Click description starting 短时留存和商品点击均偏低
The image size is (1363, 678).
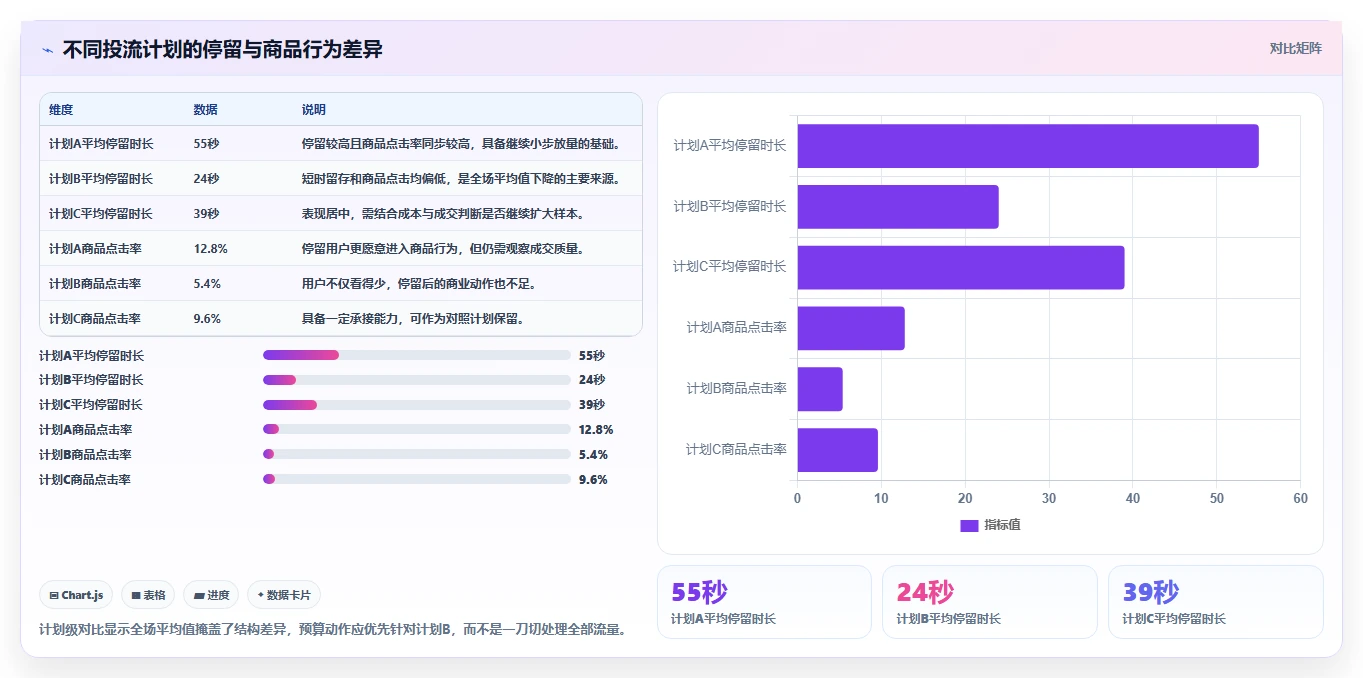(x=461, y=179)
